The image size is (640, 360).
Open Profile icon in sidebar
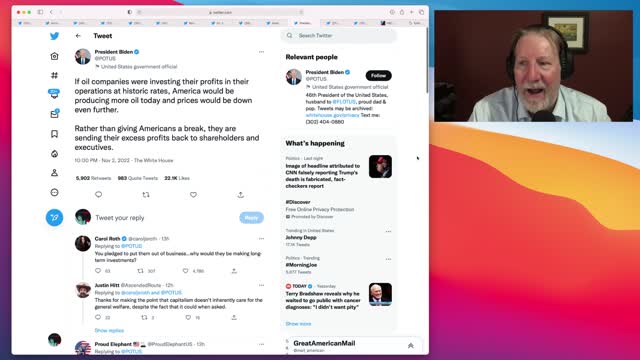click(x=54, y=173)
